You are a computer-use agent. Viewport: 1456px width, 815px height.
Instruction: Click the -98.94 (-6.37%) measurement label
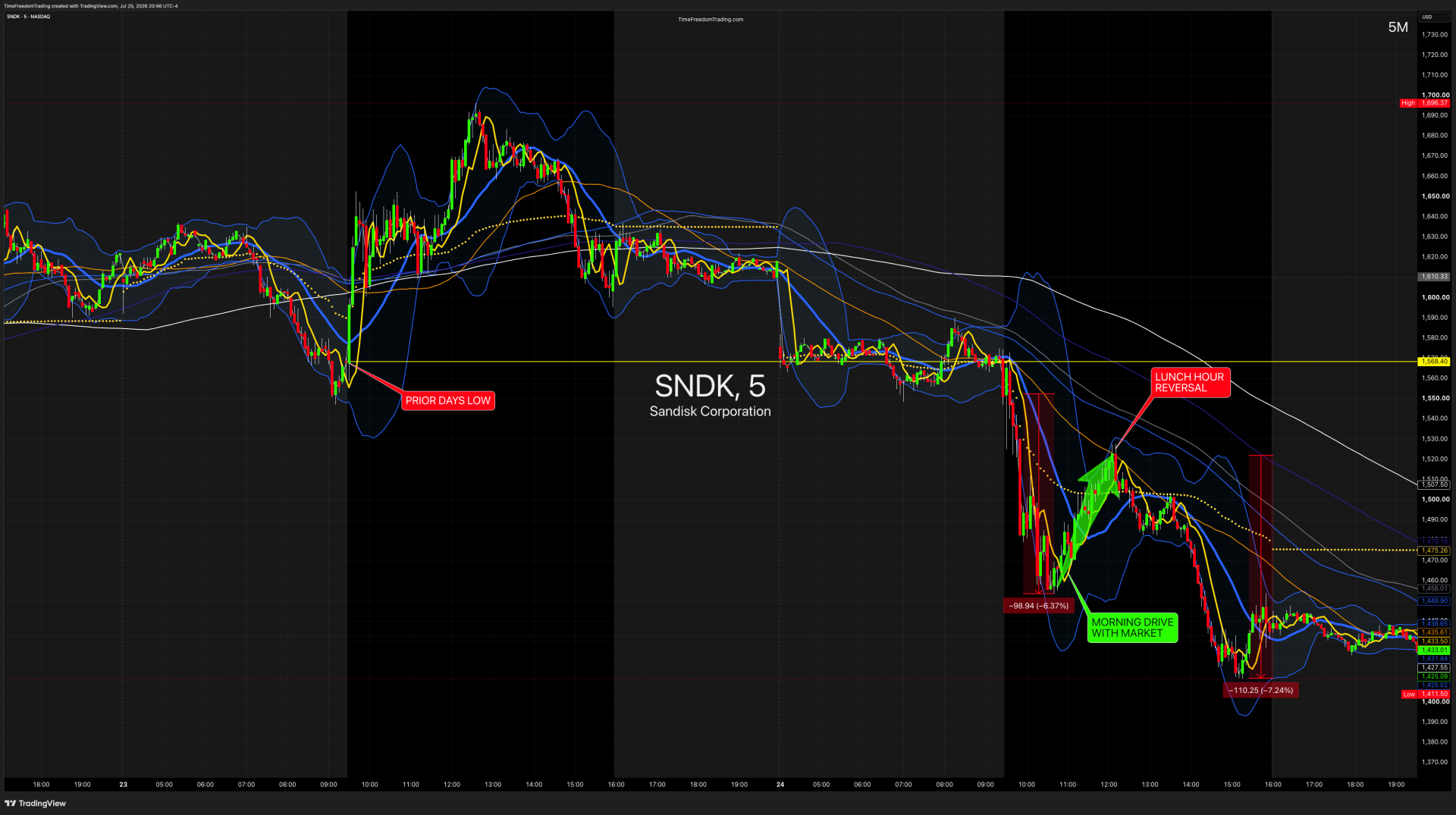pyautogui.click(x=1038, y=606)
